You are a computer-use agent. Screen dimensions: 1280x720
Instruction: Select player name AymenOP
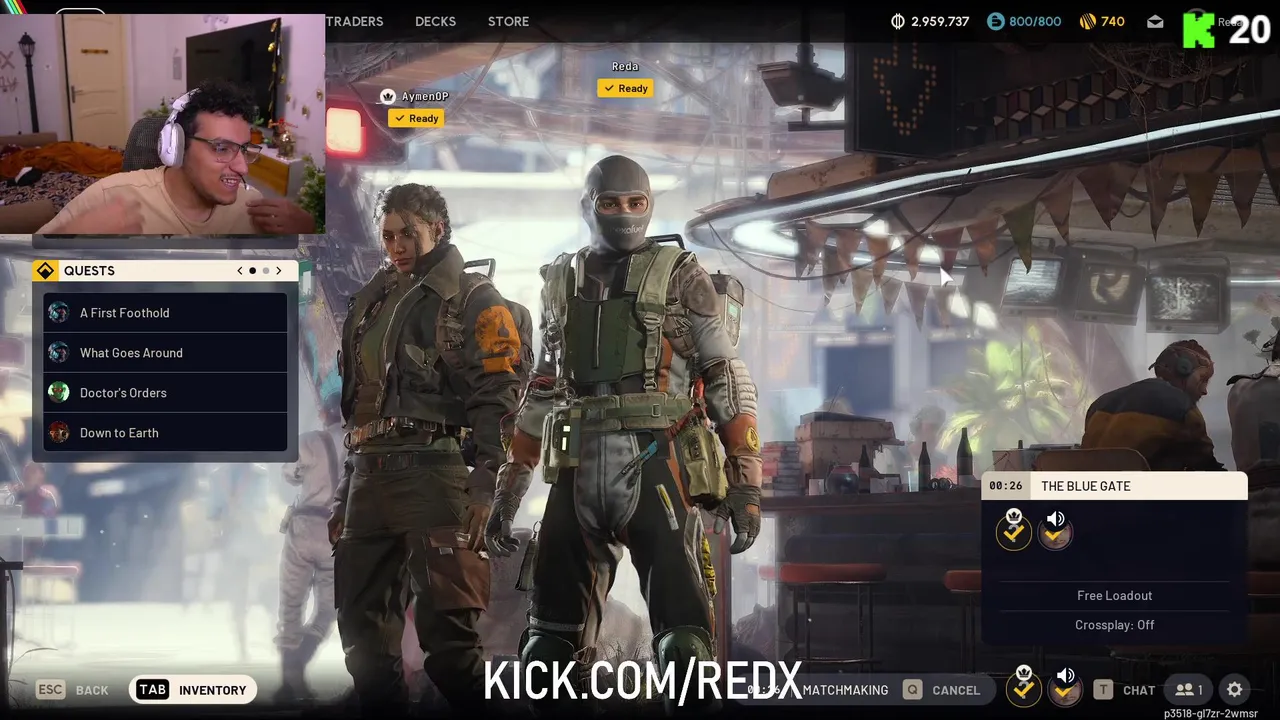click(x=425, y=96)
